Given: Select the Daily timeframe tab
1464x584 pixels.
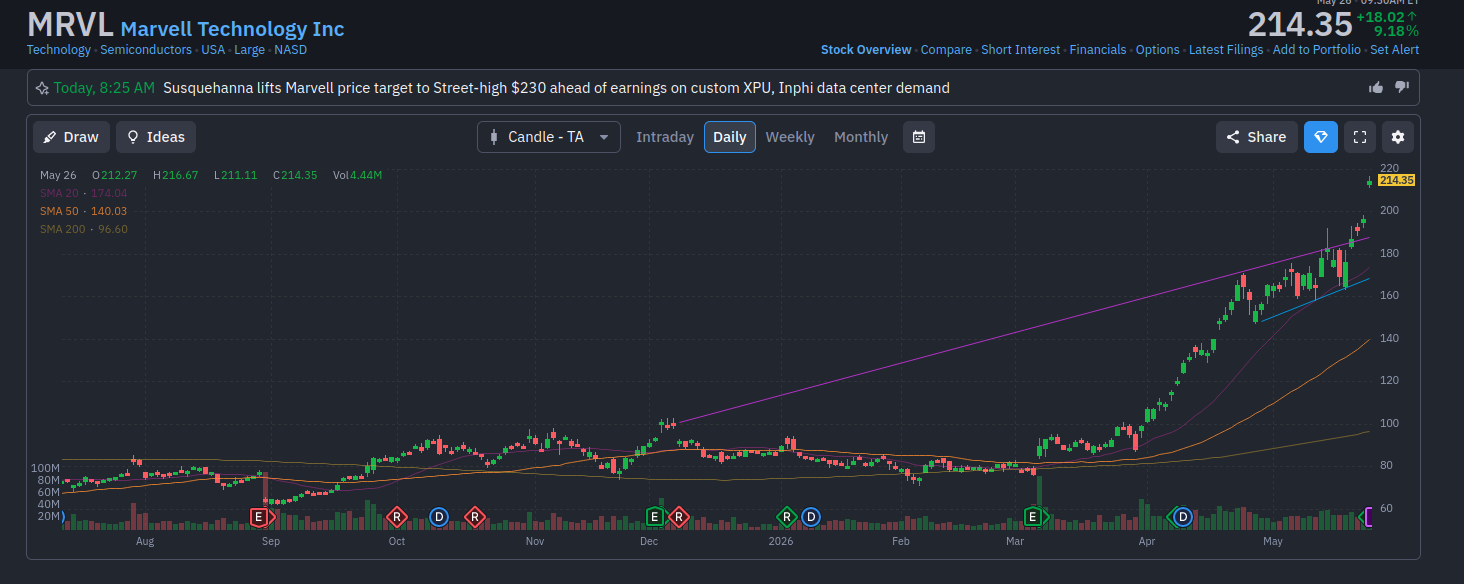Looking at the screenshot, I should click(x=730, y=137).
